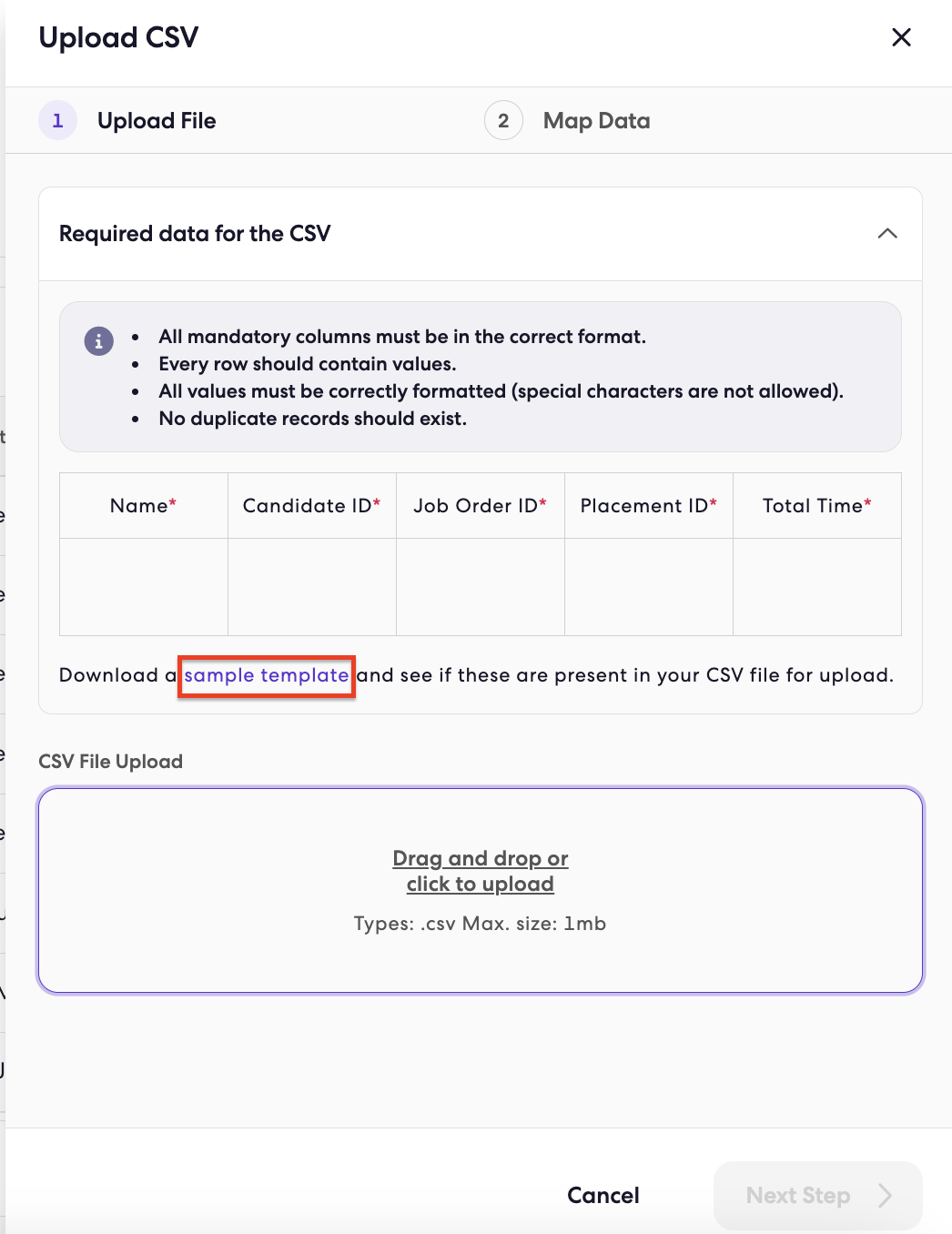Screen dimensions: 952x1234
Task: Click the Total Time column header
Action: pyautogui.click(x=817, y=506)
